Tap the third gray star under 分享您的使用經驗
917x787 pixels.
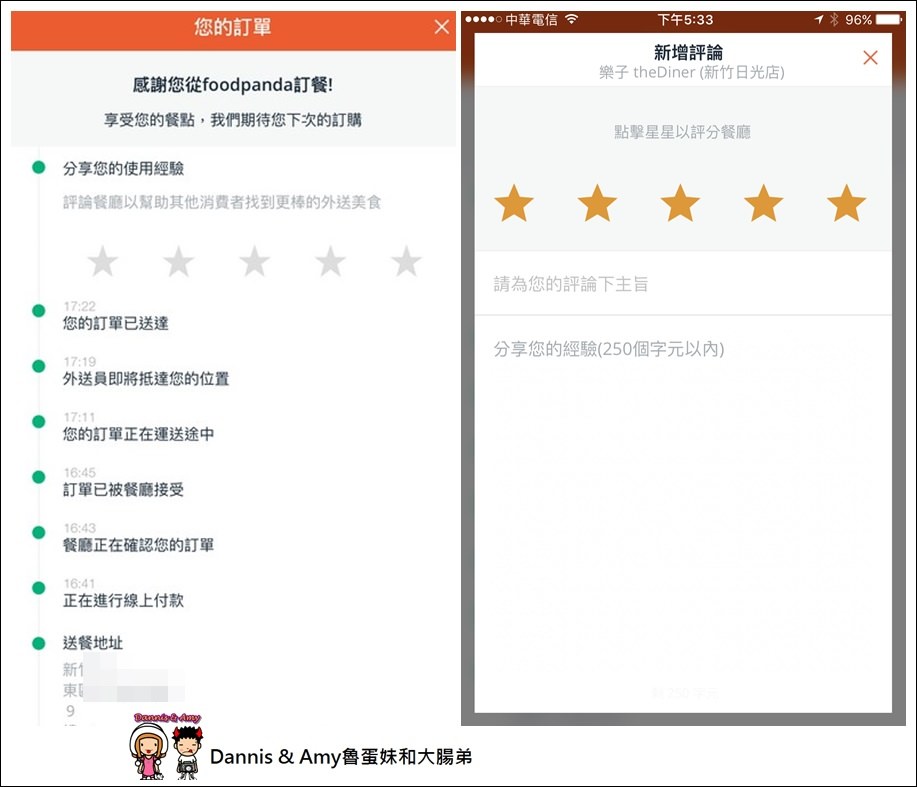[254, 261]
